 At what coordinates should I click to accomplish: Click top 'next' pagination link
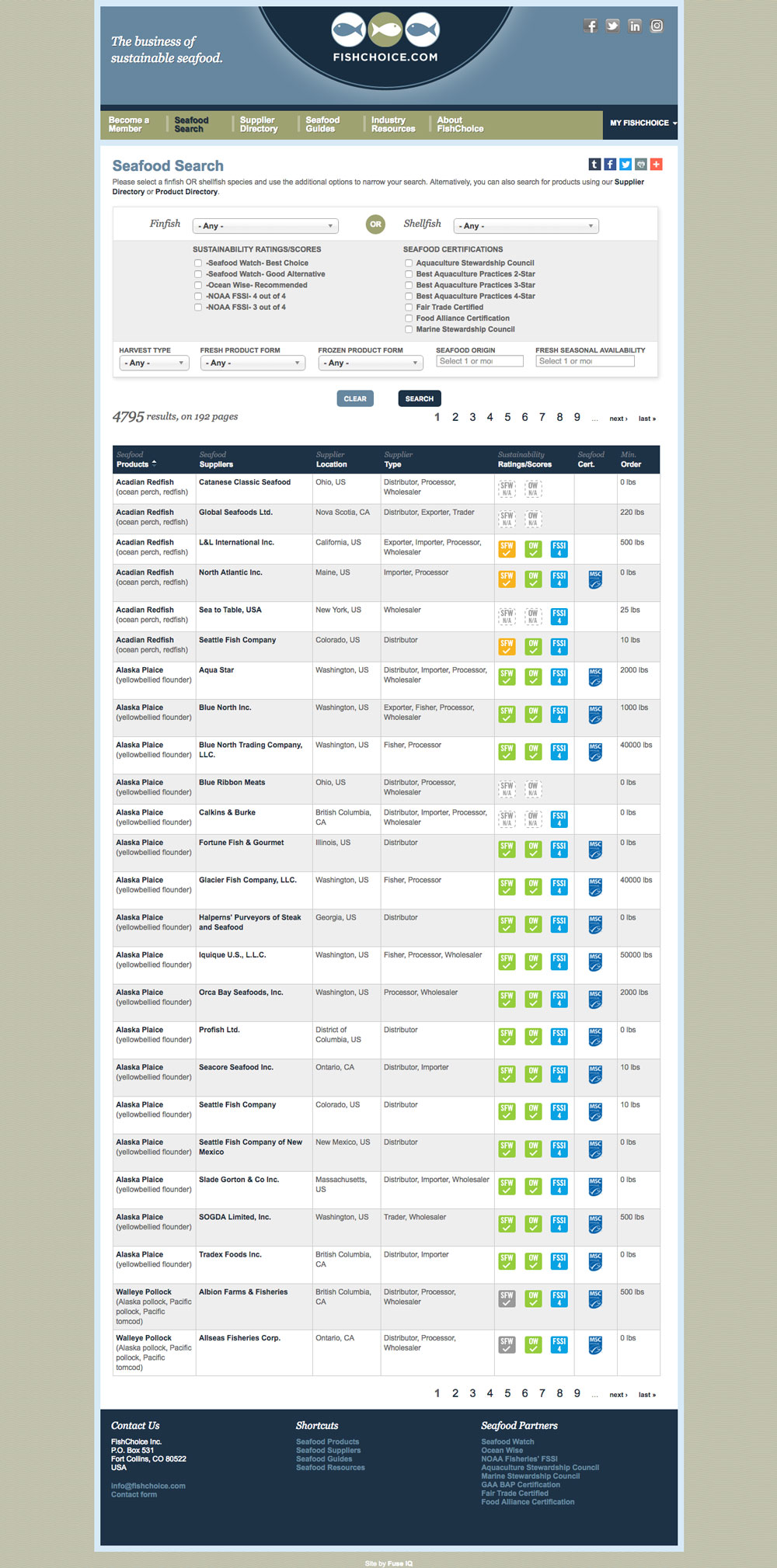(x=618, y=419)
